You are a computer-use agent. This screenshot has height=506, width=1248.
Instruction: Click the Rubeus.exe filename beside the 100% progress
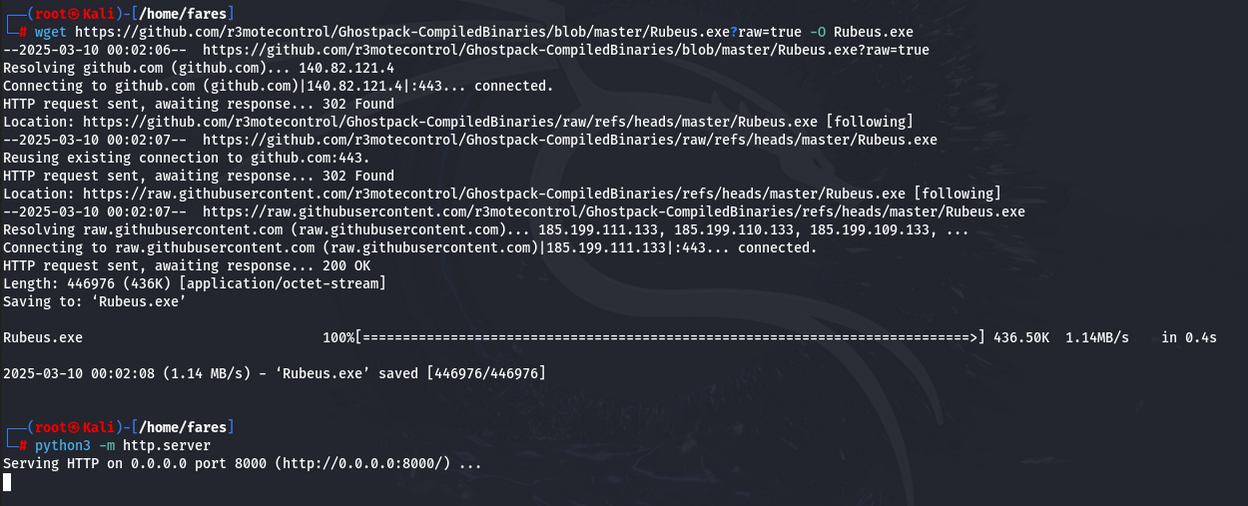pos(43,338)
